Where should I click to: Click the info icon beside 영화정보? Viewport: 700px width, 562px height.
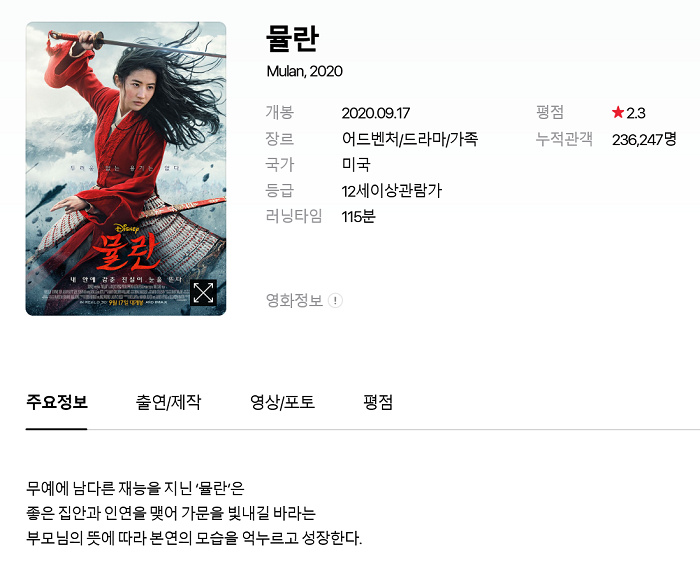[x=335, y=300]
